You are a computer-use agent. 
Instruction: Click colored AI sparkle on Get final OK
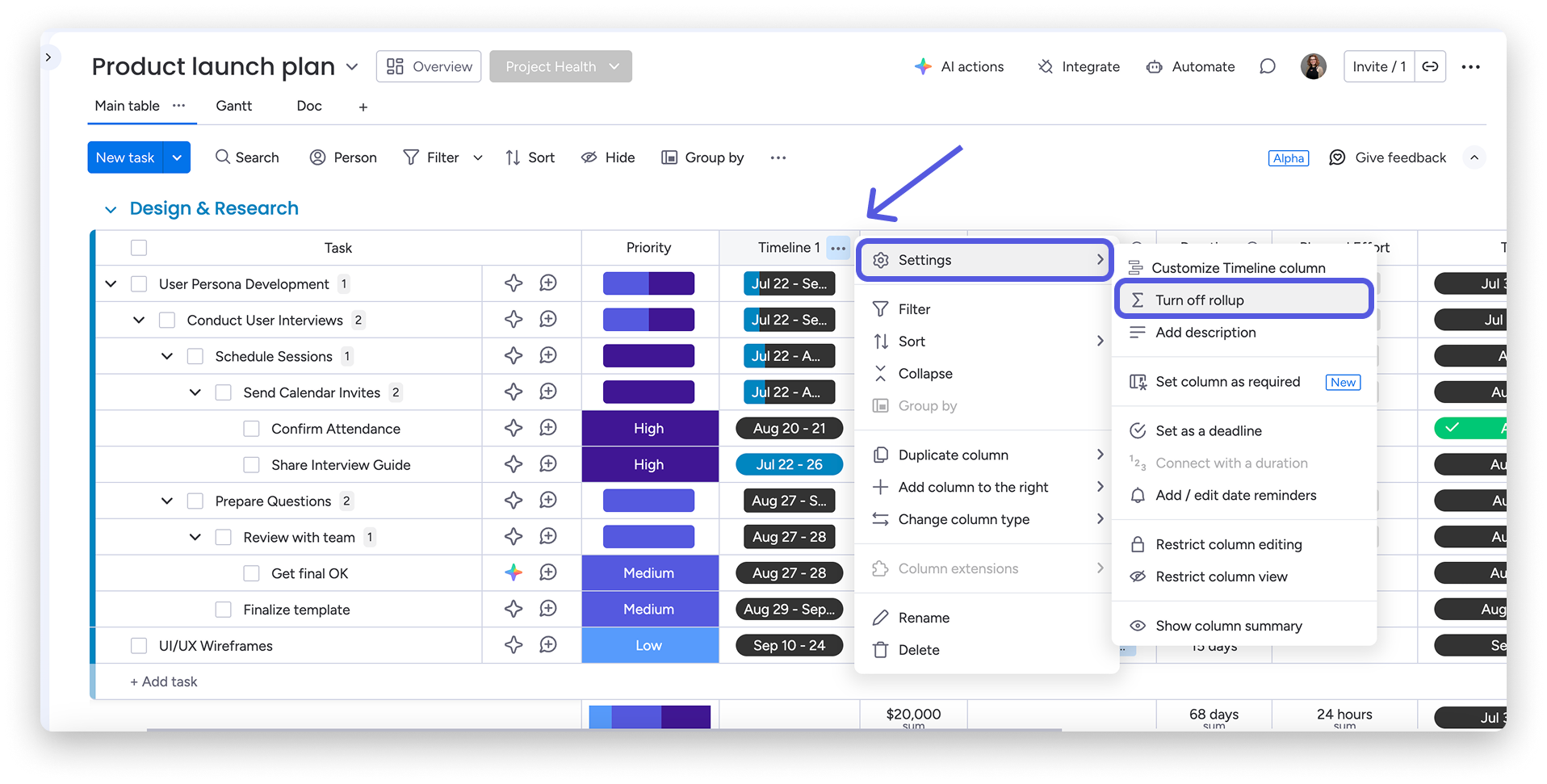514,573
